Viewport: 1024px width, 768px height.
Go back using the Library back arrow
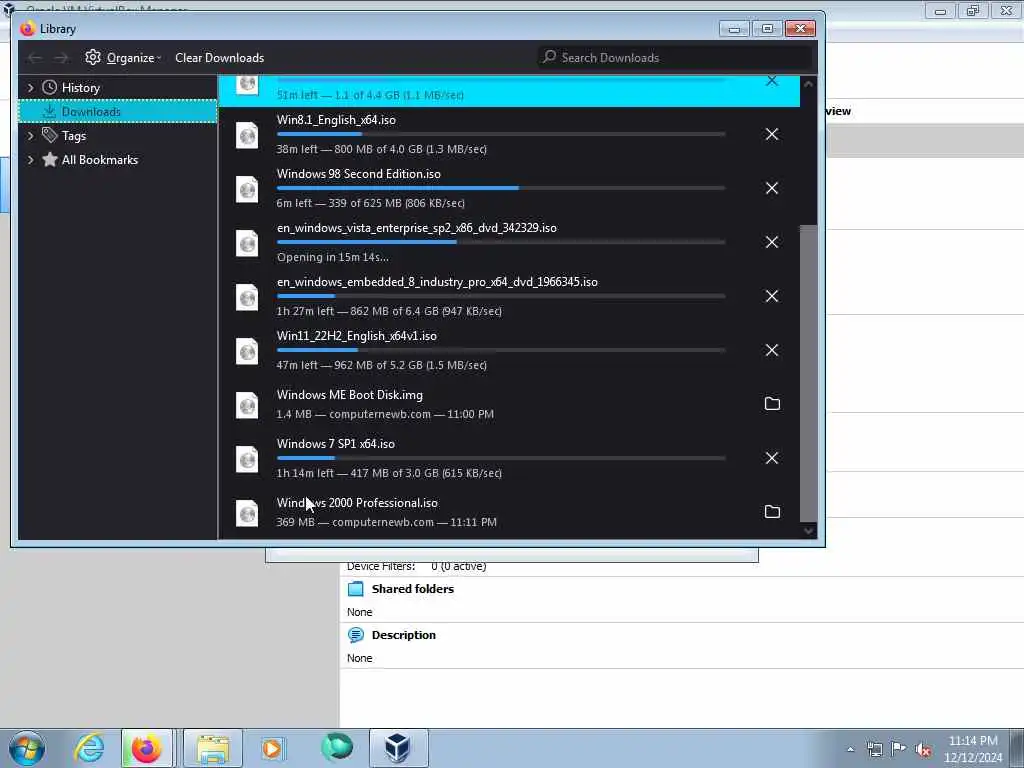[35, 58]
